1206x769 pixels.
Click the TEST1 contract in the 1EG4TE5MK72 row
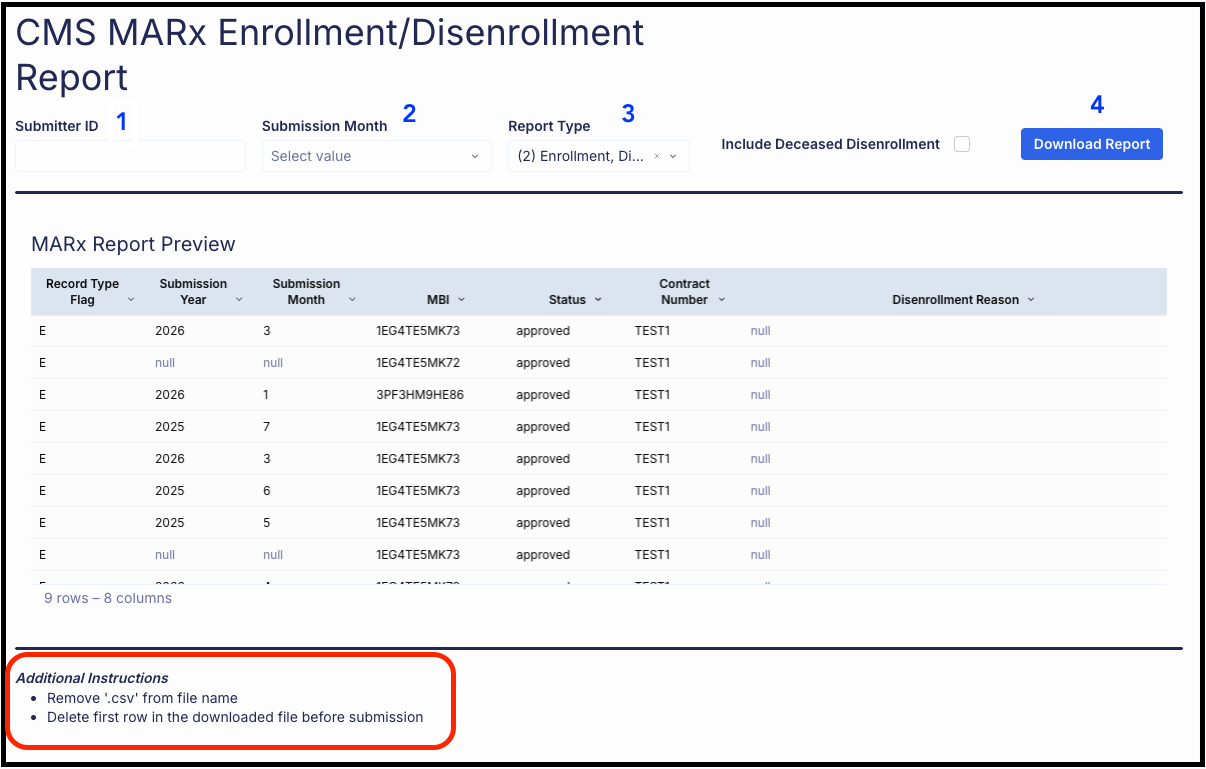652,363
